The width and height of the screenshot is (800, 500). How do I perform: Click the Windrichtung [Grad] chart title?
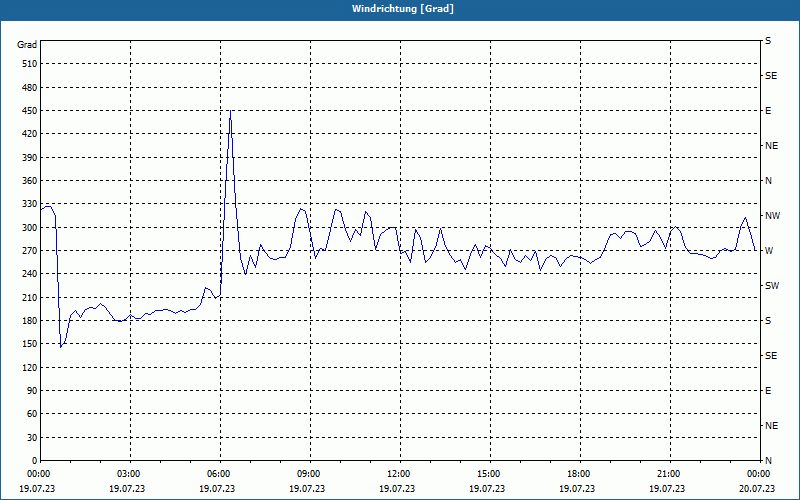403,9
